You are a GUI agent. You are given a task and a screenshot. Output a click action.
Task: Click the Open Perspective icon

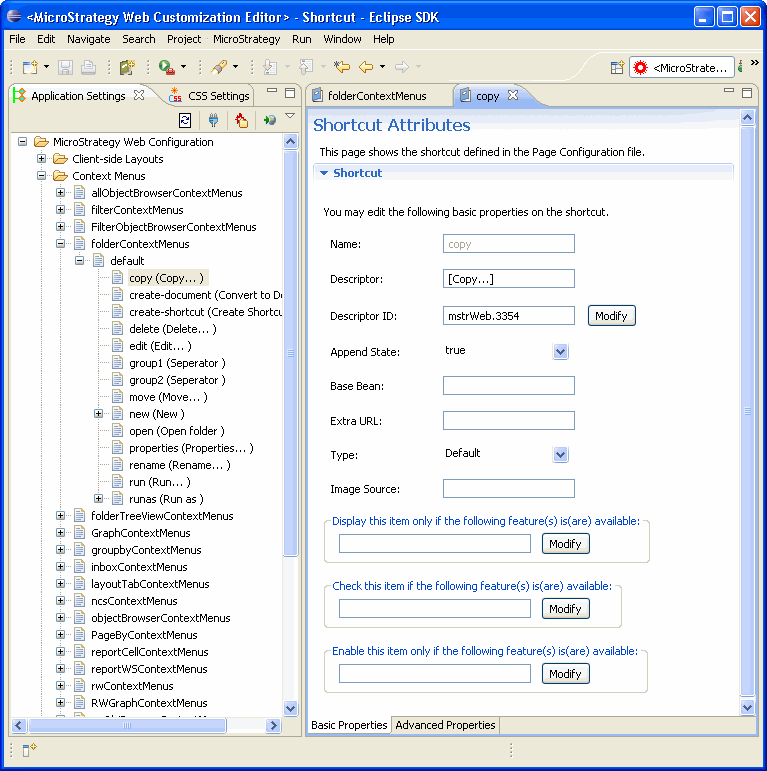click(x=617, y=67)
